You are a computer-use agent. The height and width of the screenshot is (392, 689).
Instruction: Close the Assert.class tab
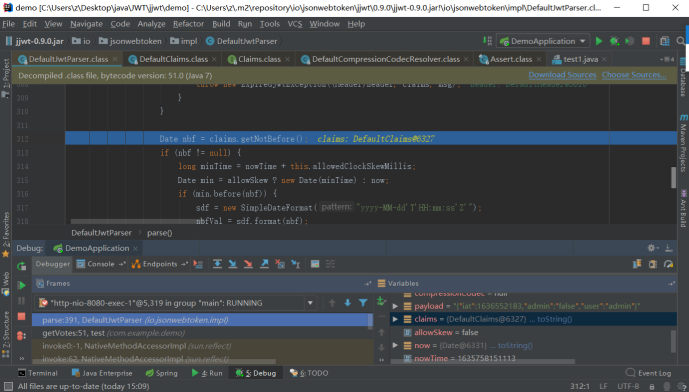pos(539,59)
